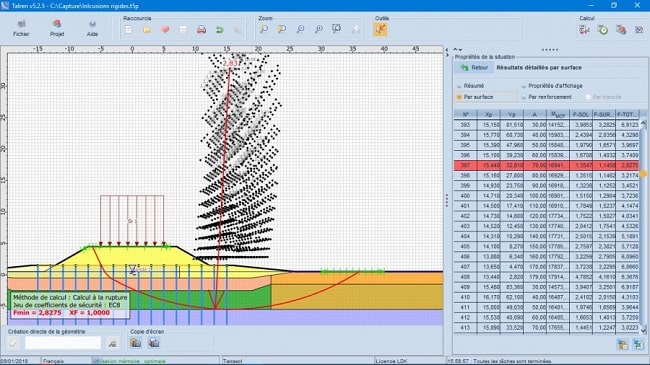Click the Retour button
The height and width of the screenshot is (365, 650).
tap(473, 68)
